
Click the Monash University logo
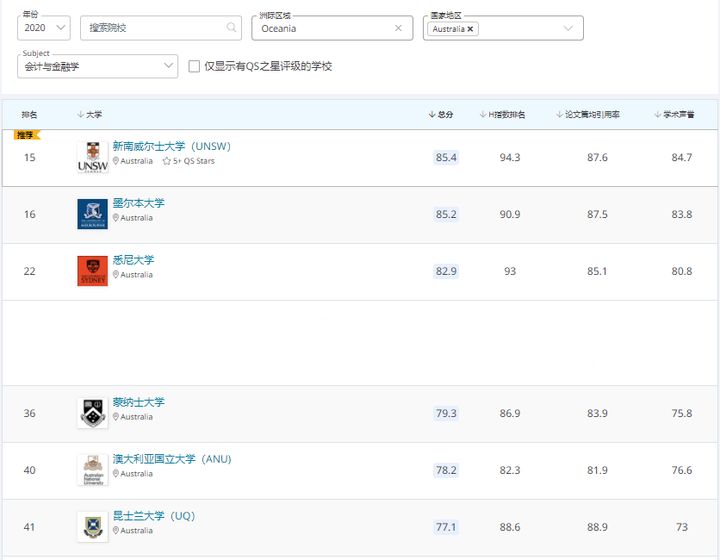coord(93,413)
